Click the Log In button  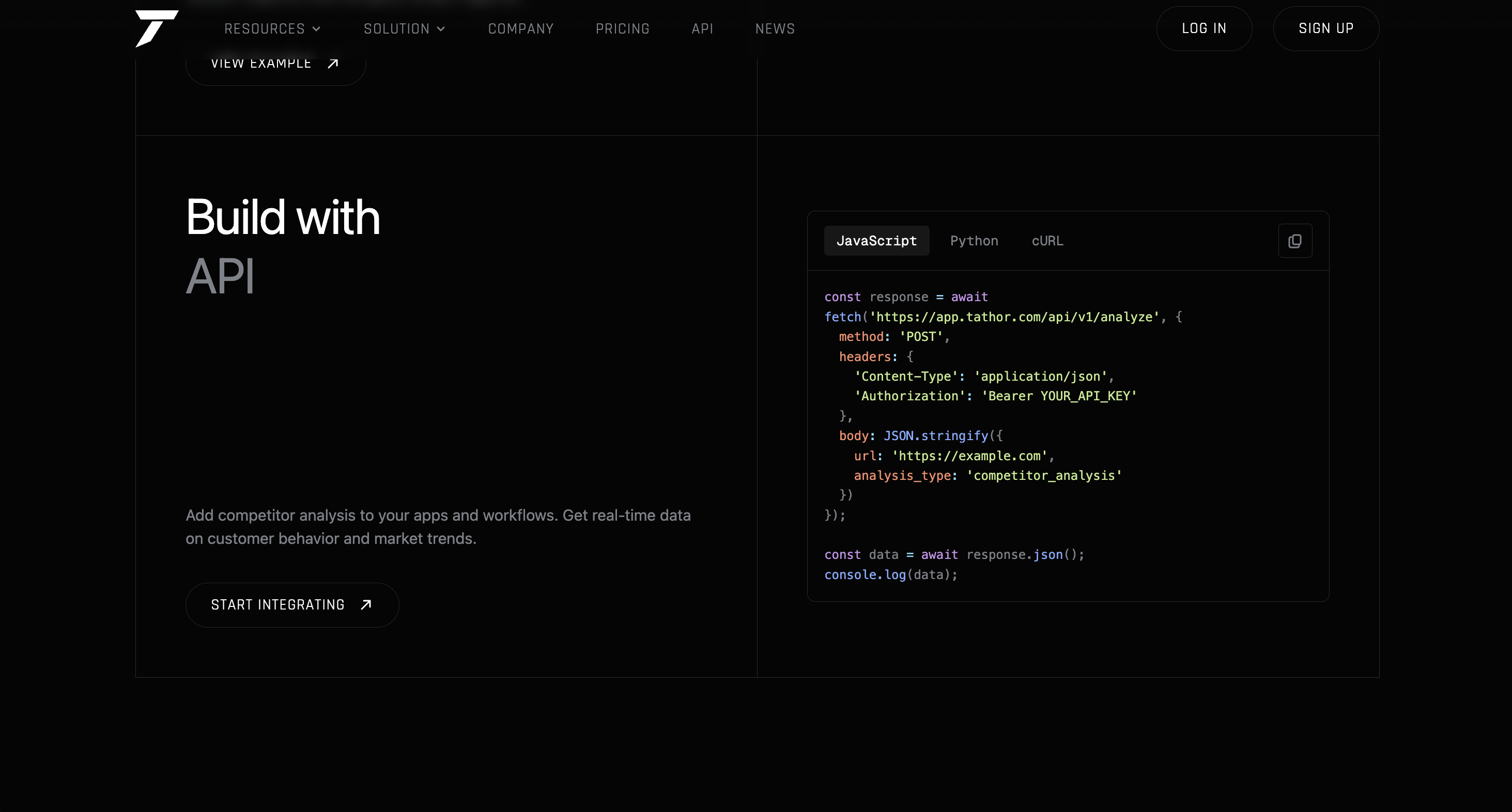pos(1204,28)
